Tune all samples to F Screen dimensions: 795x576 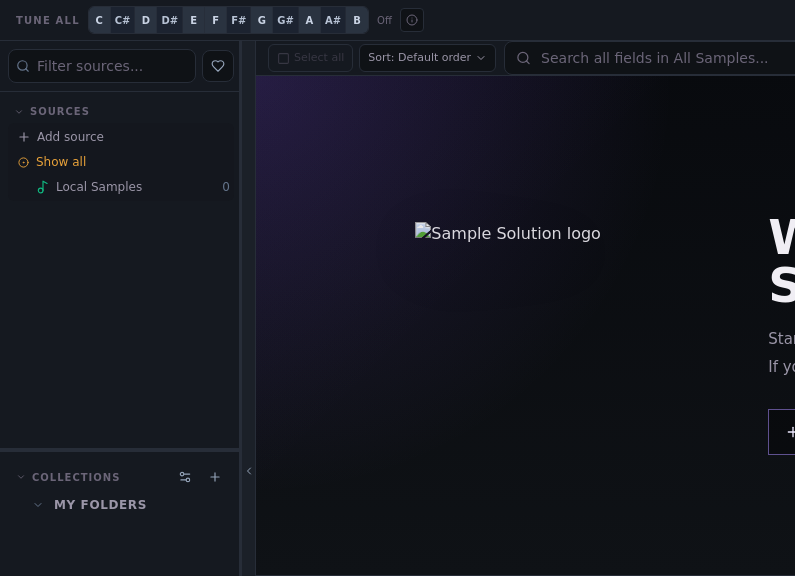tap(215, 20)
